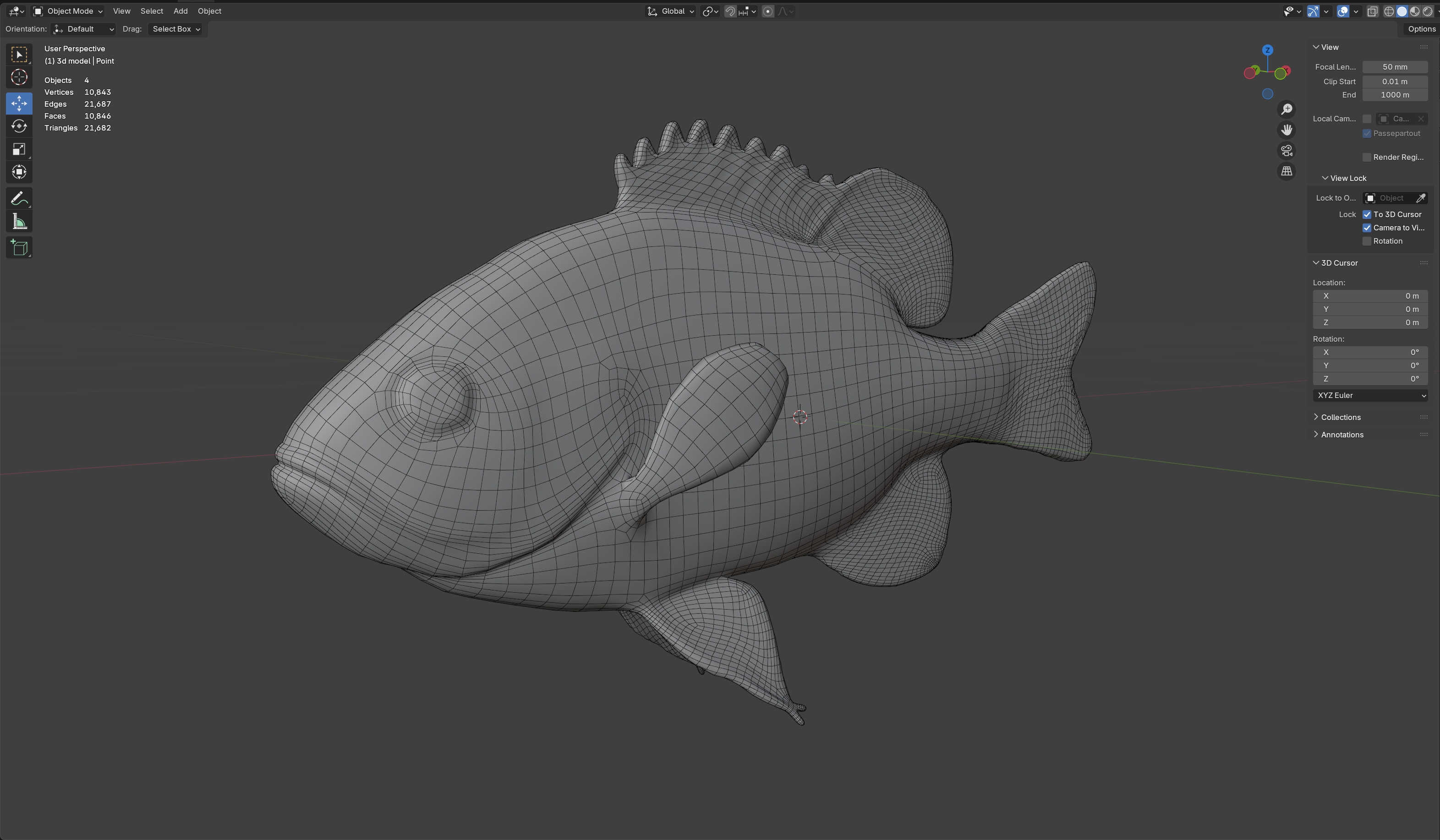The height and width of the screenshot is (840, 1440).
Task: Open the XYZ Euler rotation mode dropdown
Action: tap(1370, 395)
